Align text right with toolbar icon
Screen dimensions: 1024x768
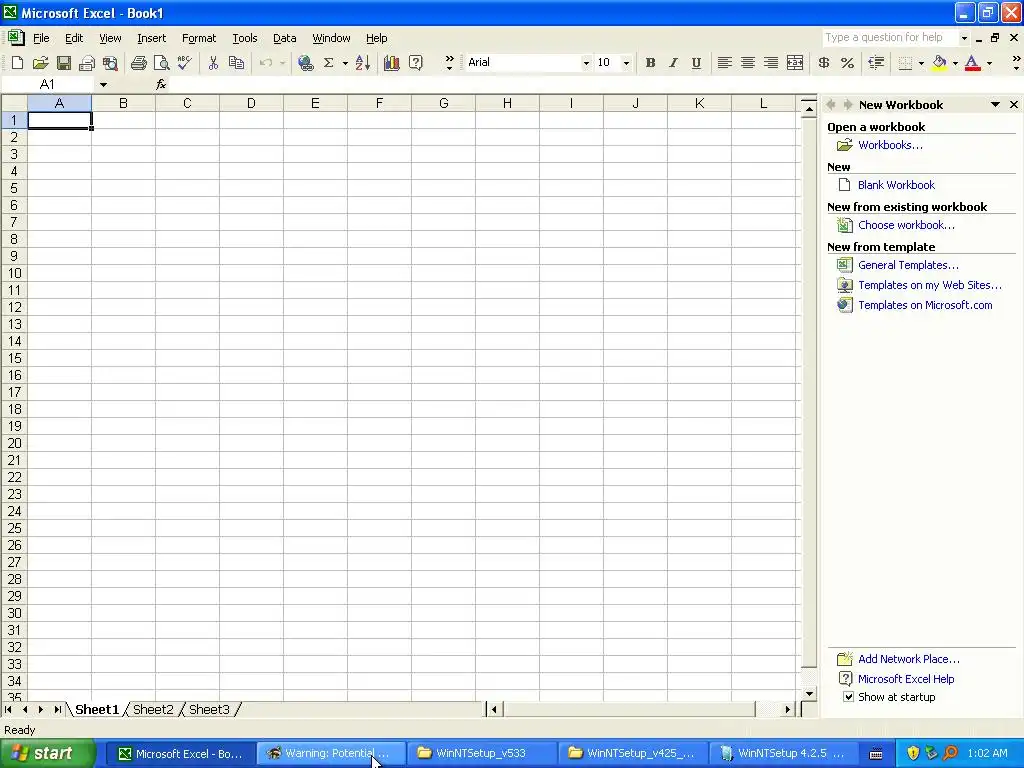click(x=771, y=63)
